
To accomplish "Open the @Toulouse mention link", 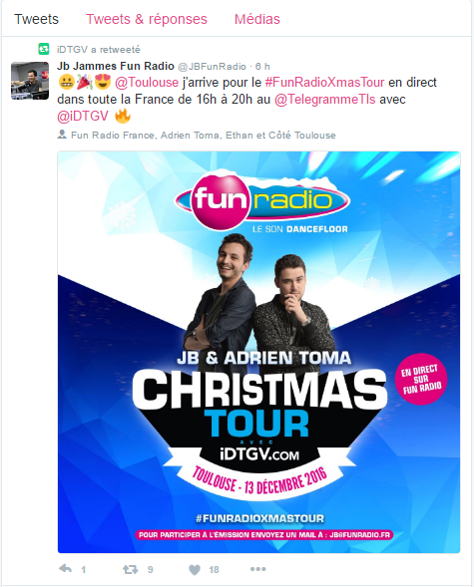I will (147, 82).
